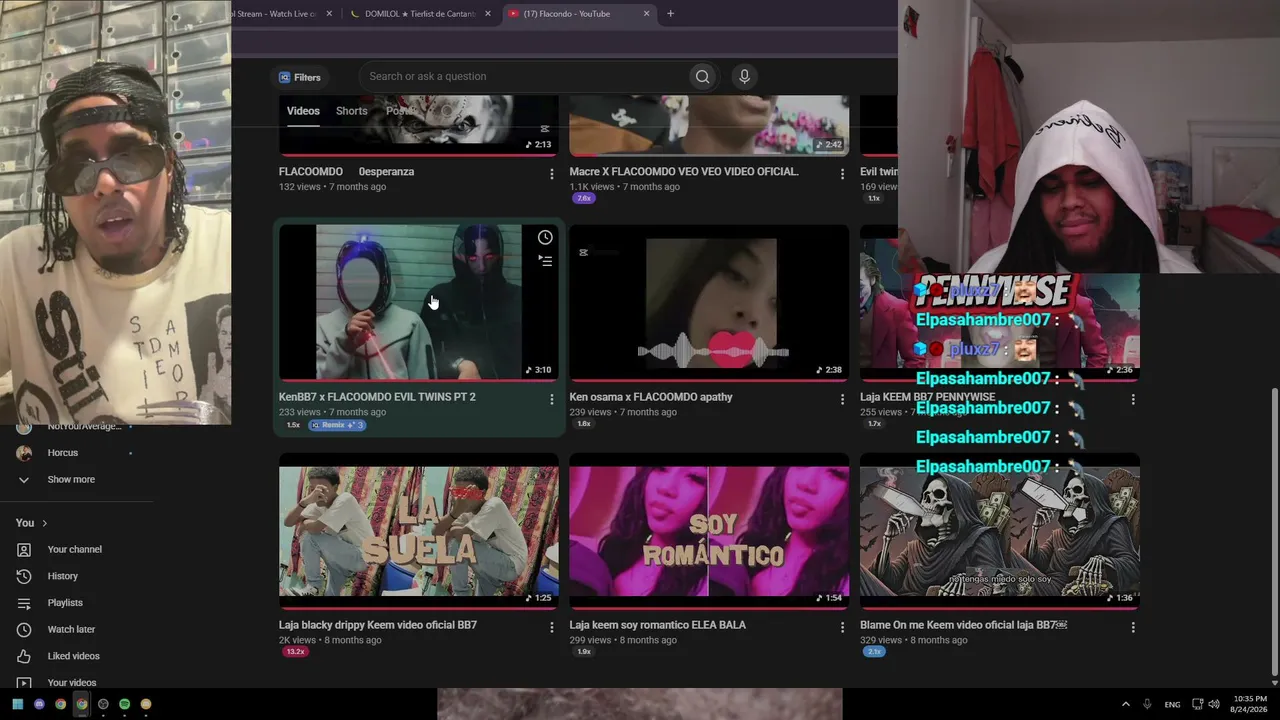Play the 'LA SUELA' thumbnail video

click(x=419, y=530)
